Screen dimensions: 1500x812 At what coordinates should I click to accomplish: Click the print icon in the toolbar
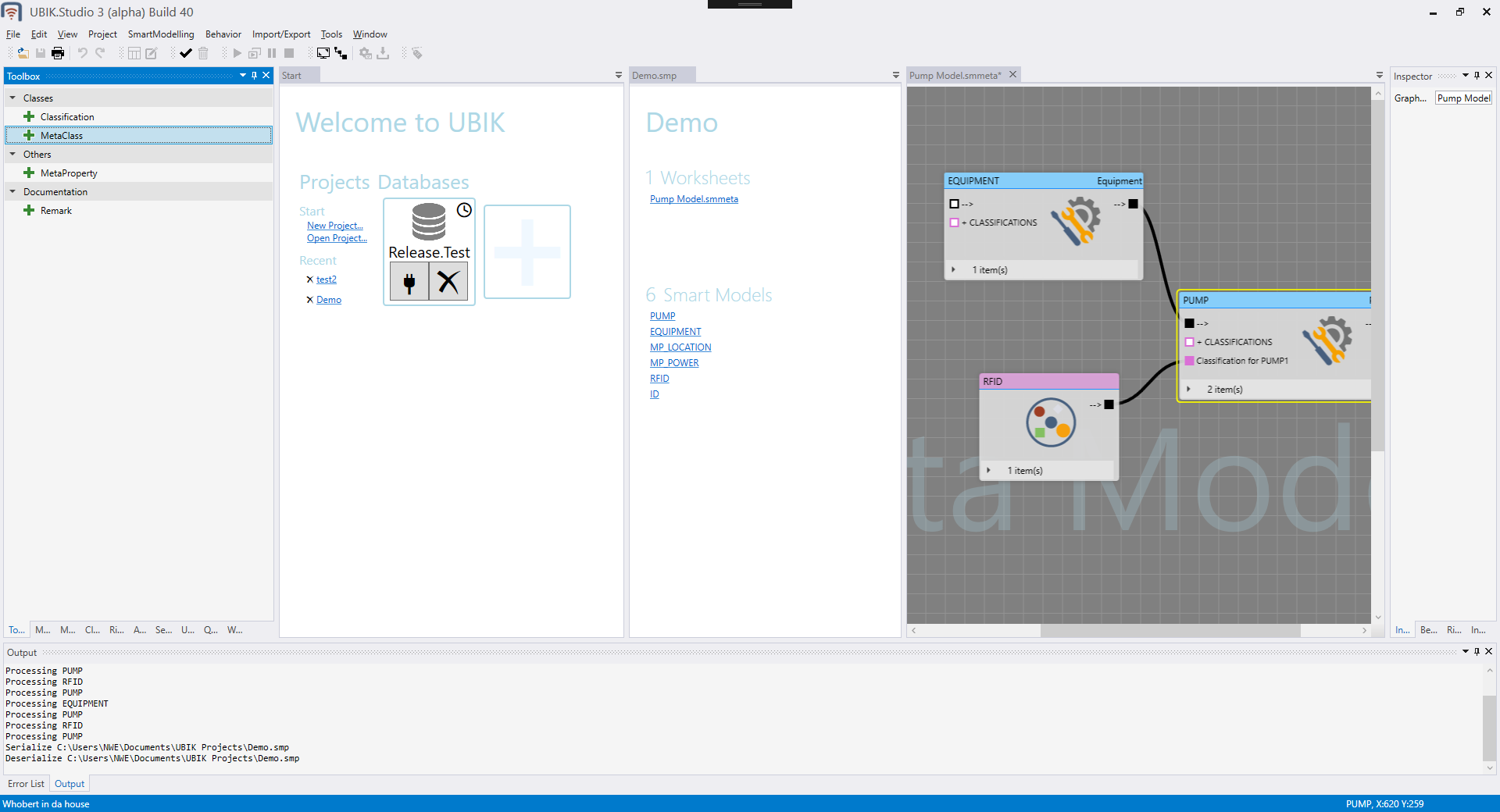[x=58, y=53]
